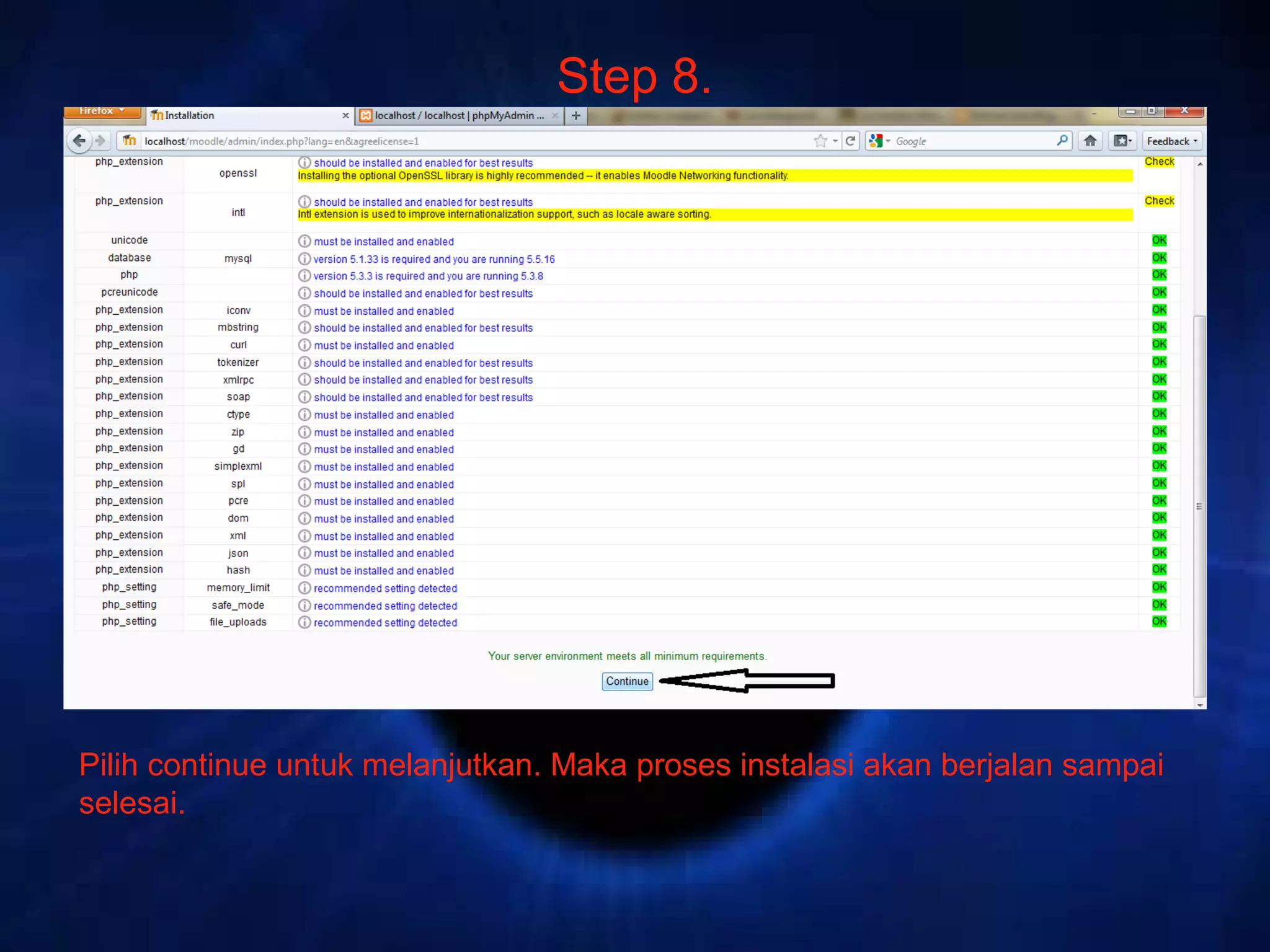Open the Google search engine dropdown

click(x=880, y=141)
